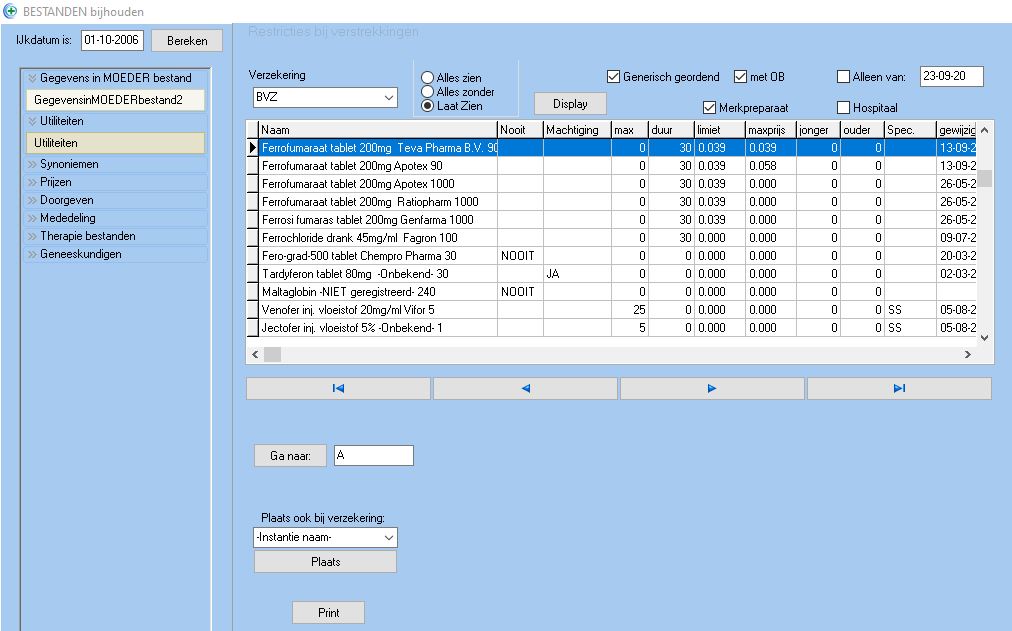Expand the Therapie bestanden section
Screen dimensions: 1012x631
point(116,236)
